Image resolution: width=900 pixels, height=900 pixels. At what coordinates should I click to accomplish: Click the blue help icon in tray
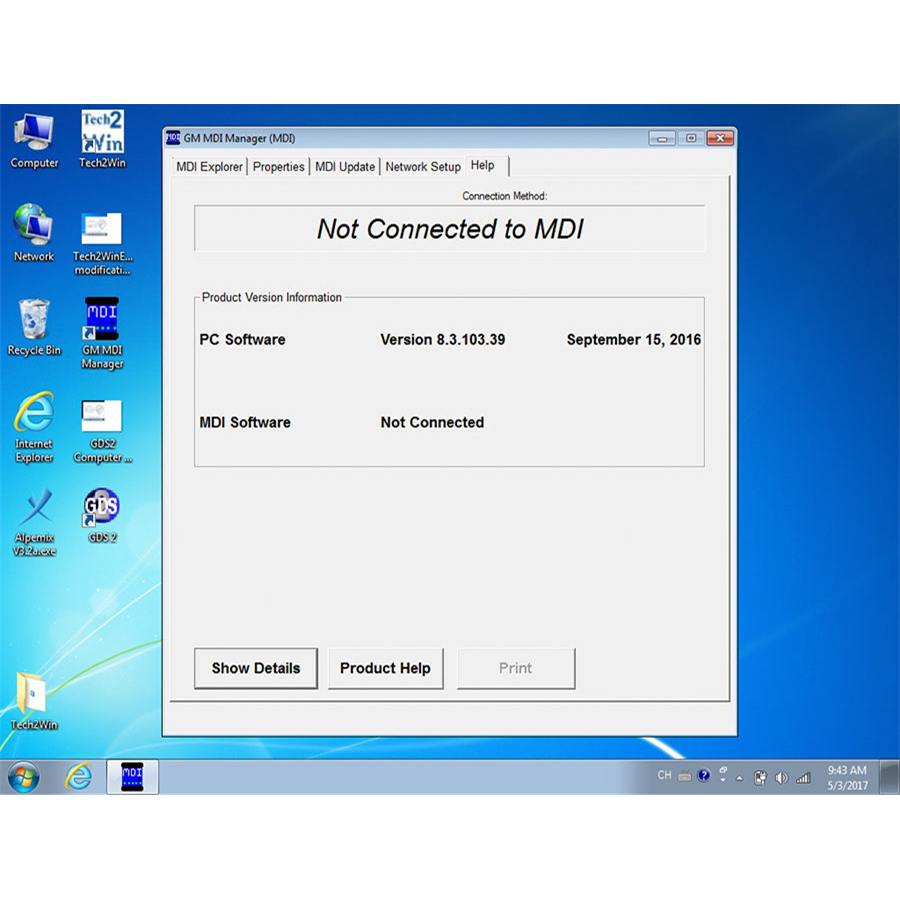click(x=704, y=776)
